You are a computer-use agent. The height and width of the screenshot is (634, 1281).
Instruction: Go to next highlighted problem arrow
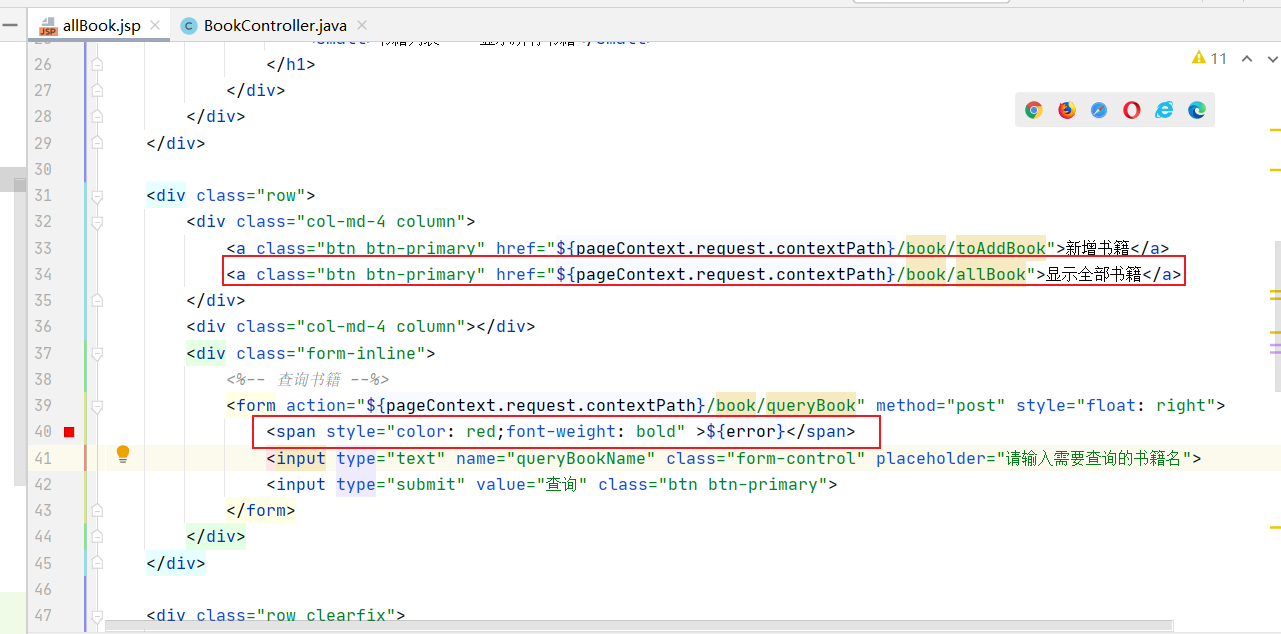coord(1273,59)
